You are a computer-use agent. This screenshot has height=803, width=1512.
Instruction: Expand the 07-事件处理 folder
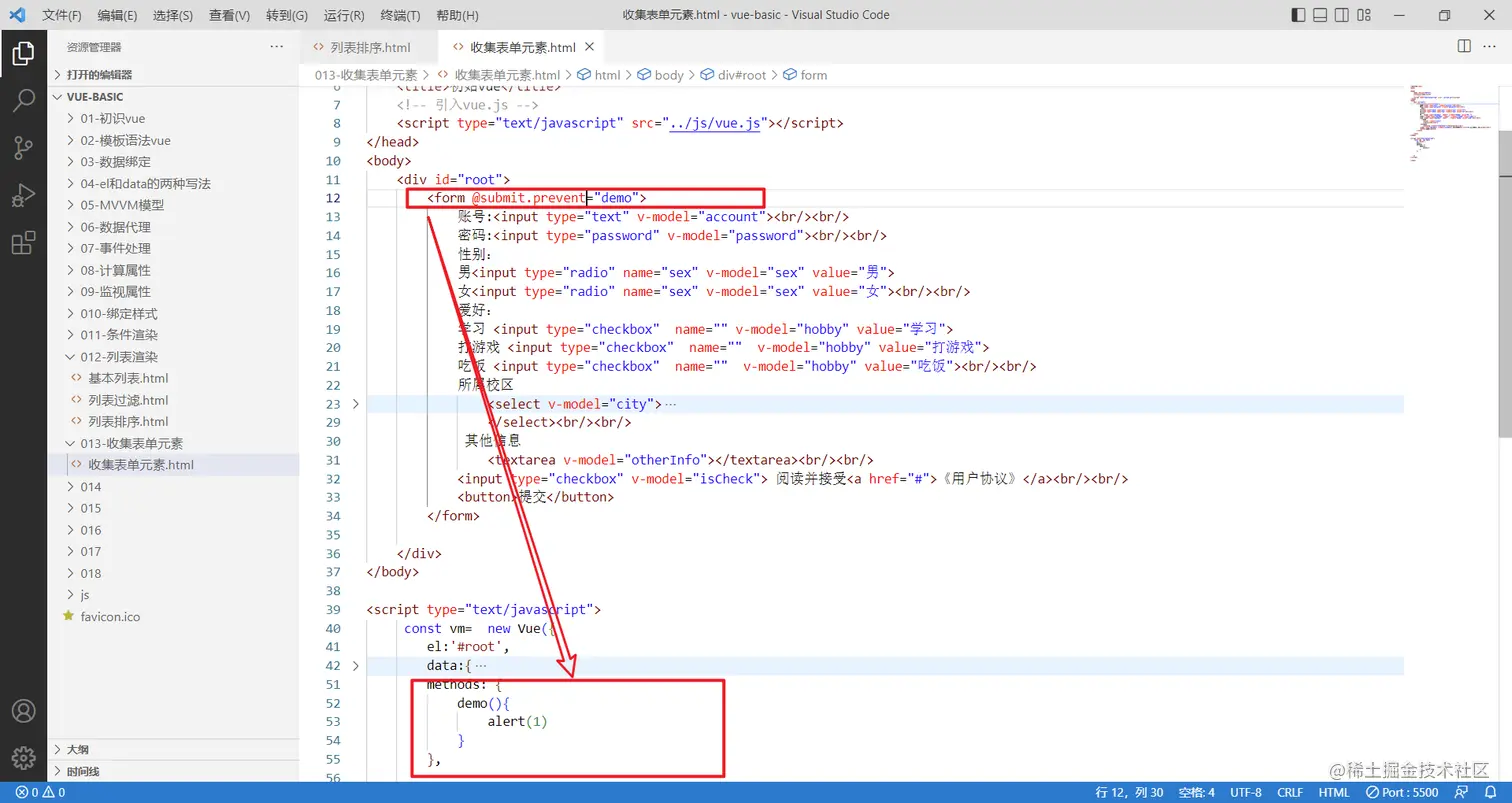point(173,248)
